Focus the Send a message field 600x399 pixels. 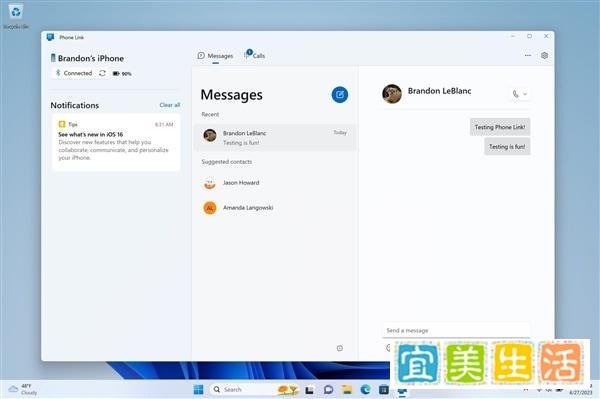click(456, 330)
